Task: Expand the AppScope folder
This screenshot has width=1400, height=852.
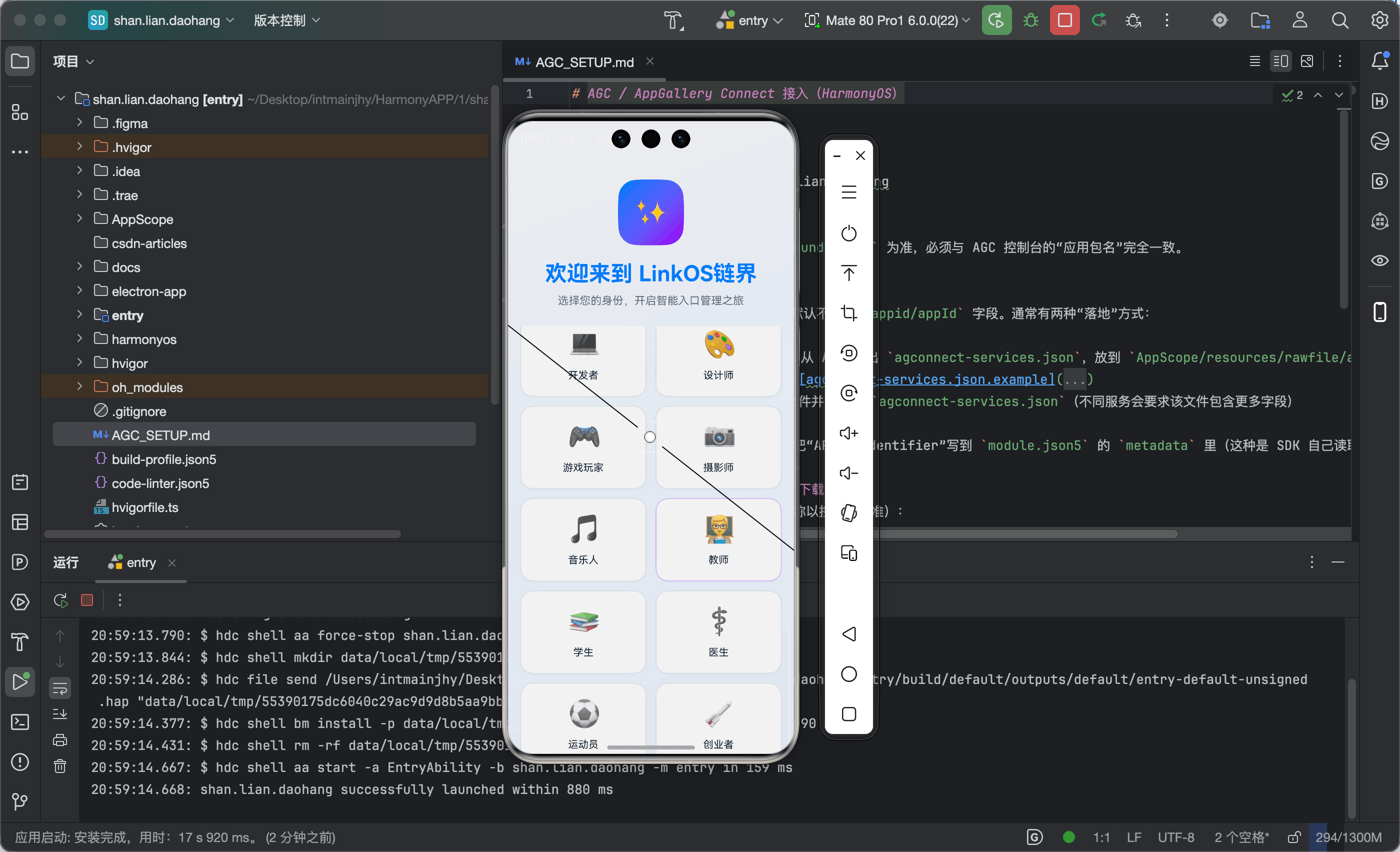Action: tap(79, 218)
